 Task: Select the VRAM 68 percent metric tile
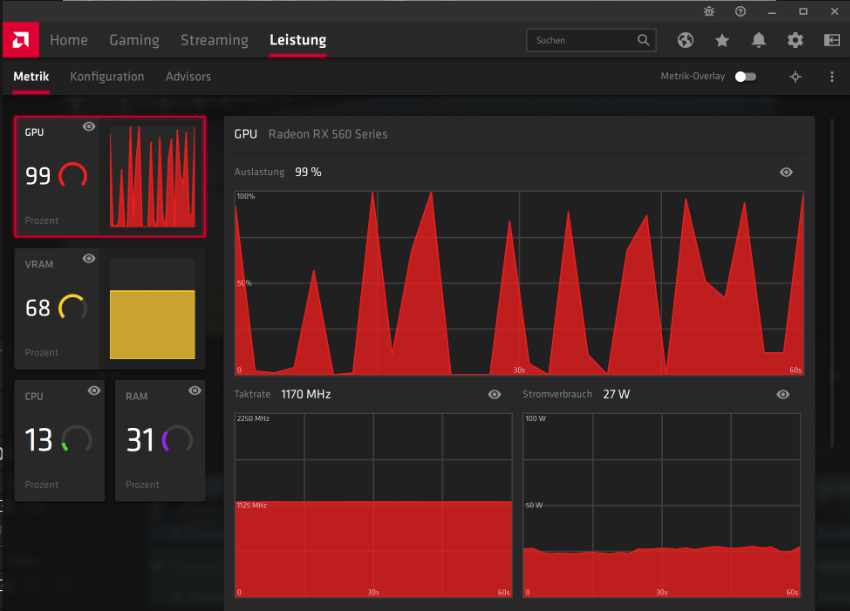coord(110,308)
